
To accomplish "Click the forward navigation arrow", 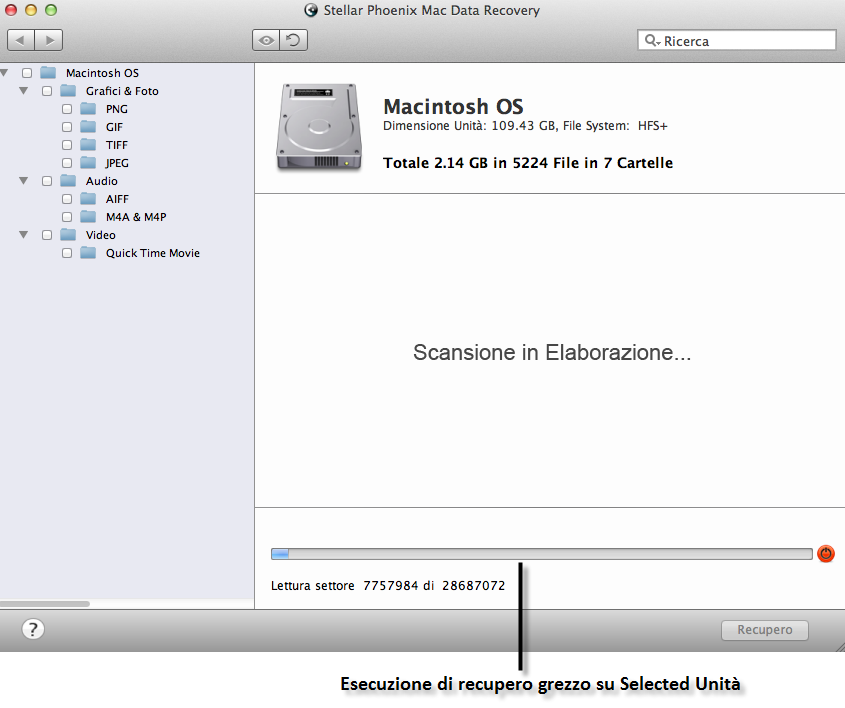I will 49,40.
